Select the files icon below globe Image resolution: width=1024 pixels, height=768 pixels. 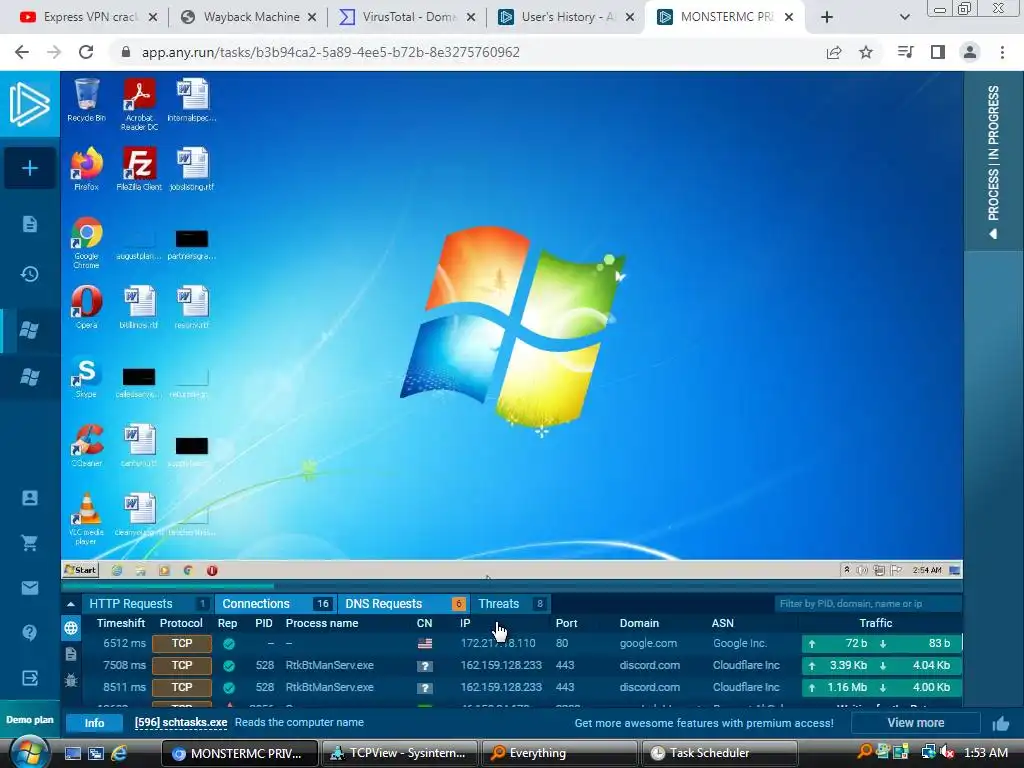(71, 654)
